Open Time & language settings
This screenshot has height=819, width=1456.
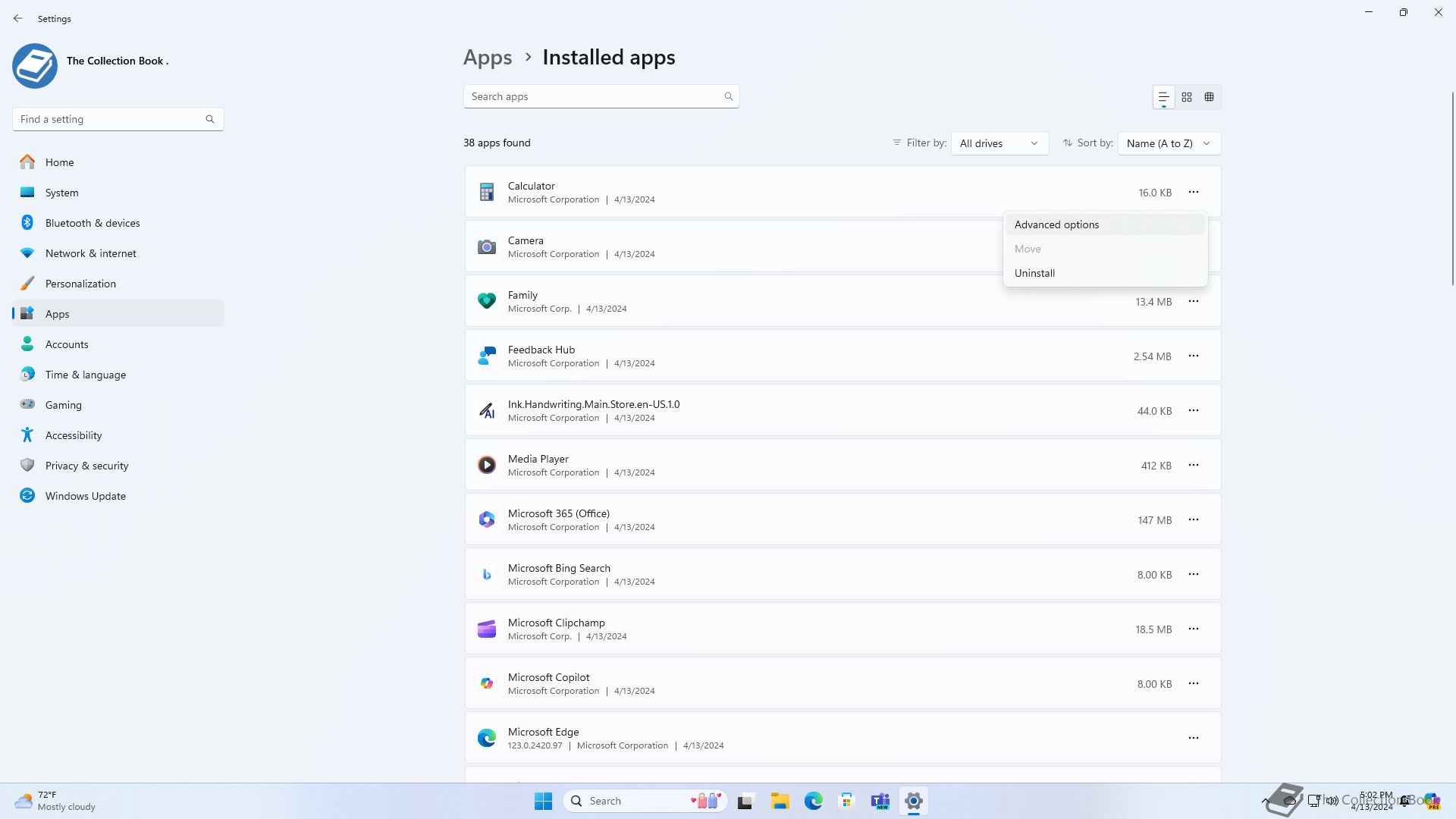tap(118, 375)
